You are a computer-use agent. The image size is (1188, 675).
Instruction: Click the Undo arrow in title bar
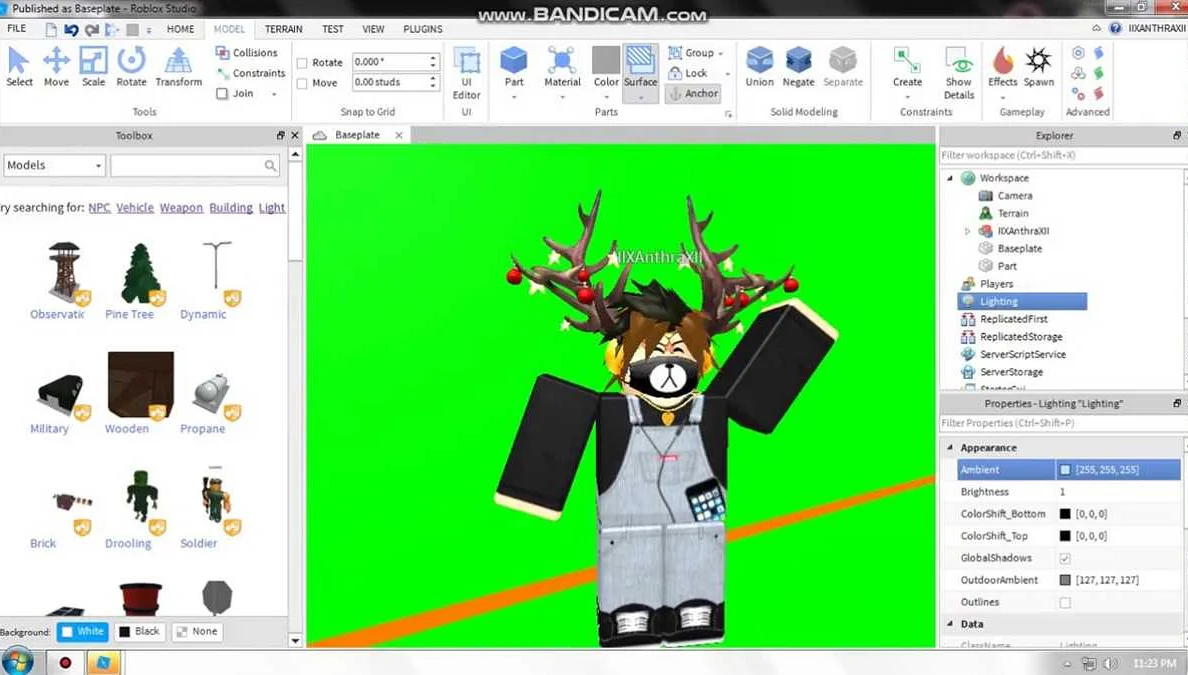[x=71, y=30]
